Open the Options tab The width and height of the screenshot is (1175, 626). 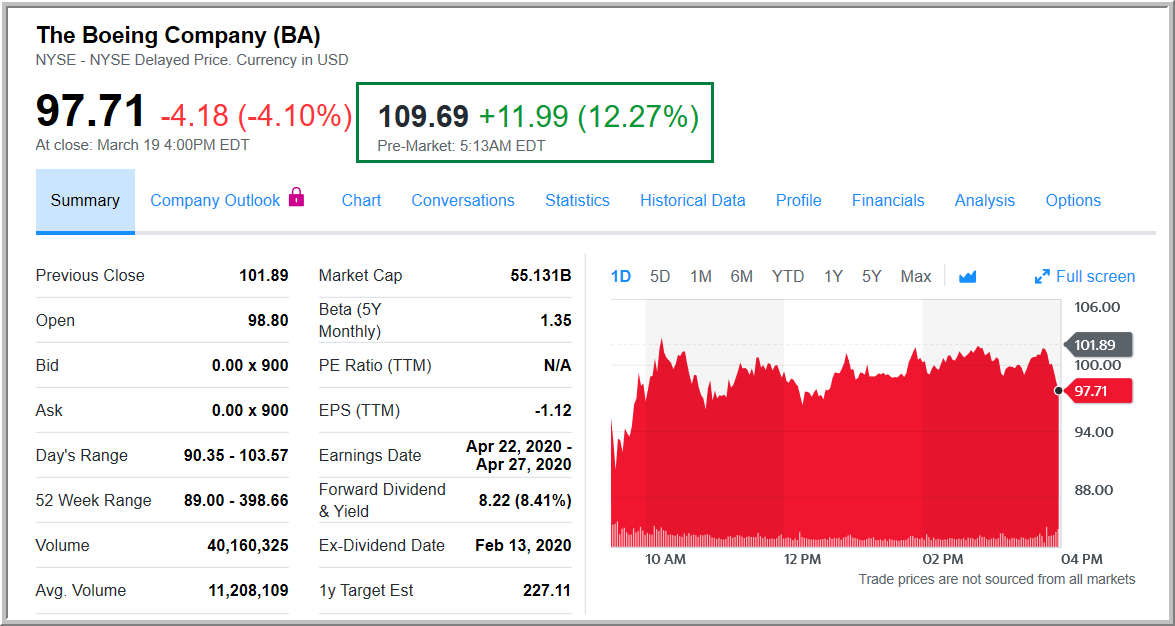tap(1073, 200)
